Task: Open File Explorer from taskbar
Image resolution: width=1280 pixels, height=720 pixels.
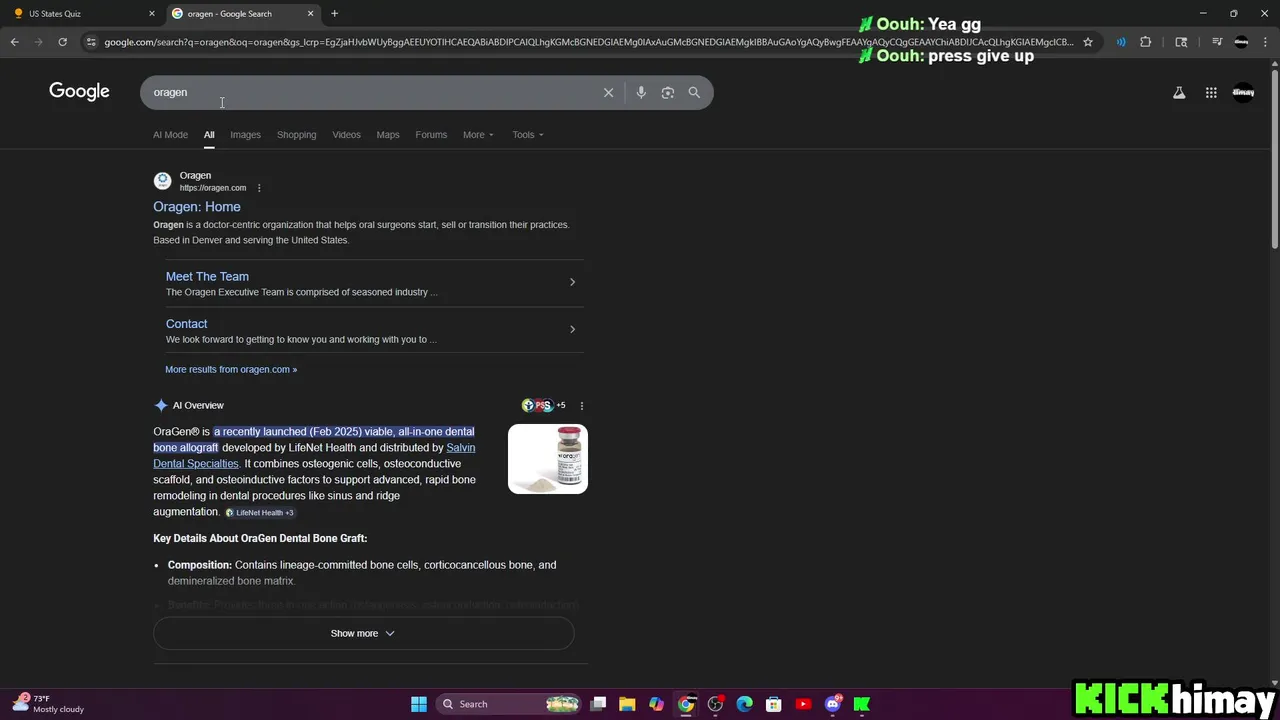Action: coord(627,704)
